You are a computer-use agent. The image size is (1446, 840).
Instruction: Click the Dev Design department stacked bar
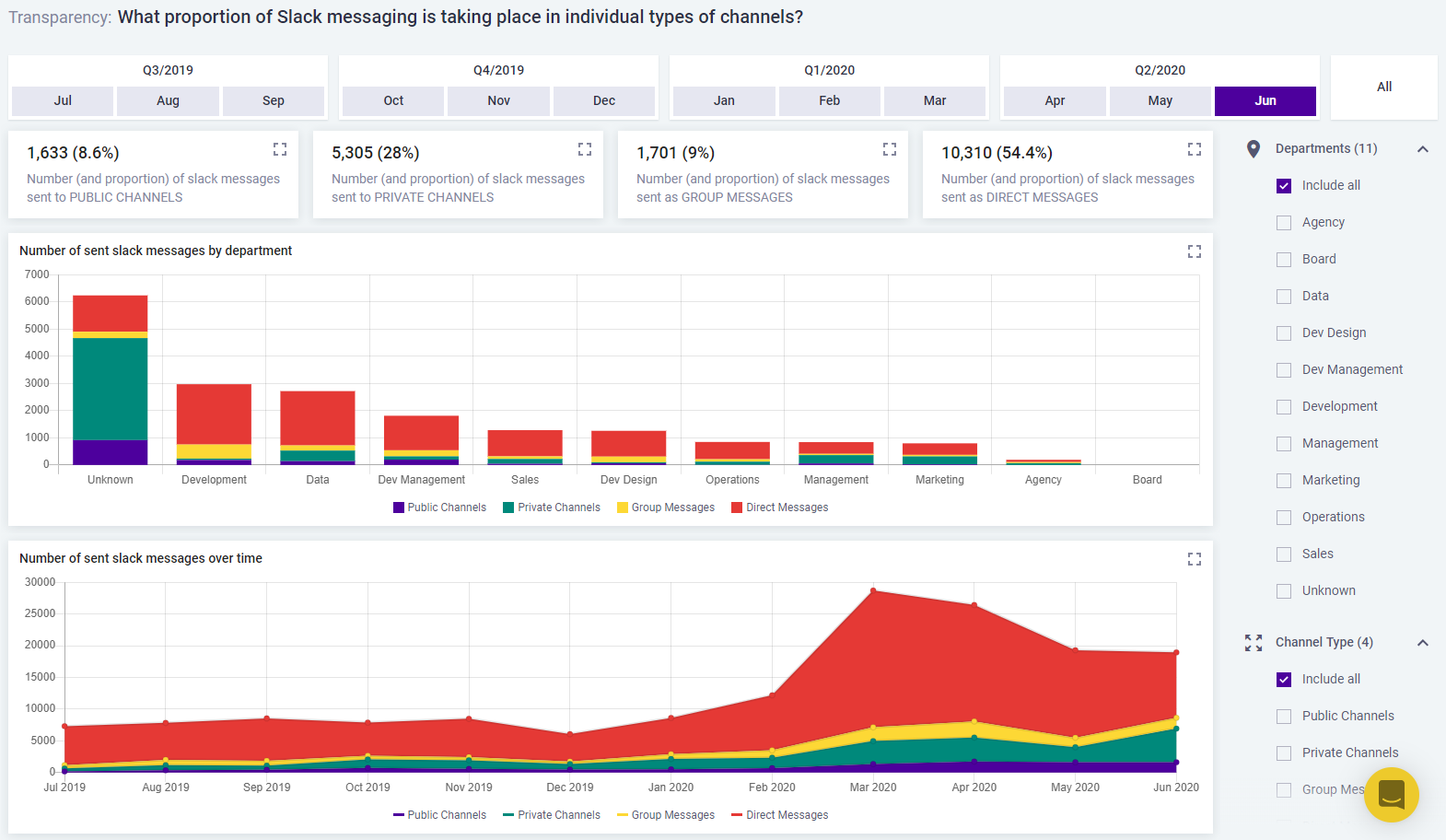629,448
